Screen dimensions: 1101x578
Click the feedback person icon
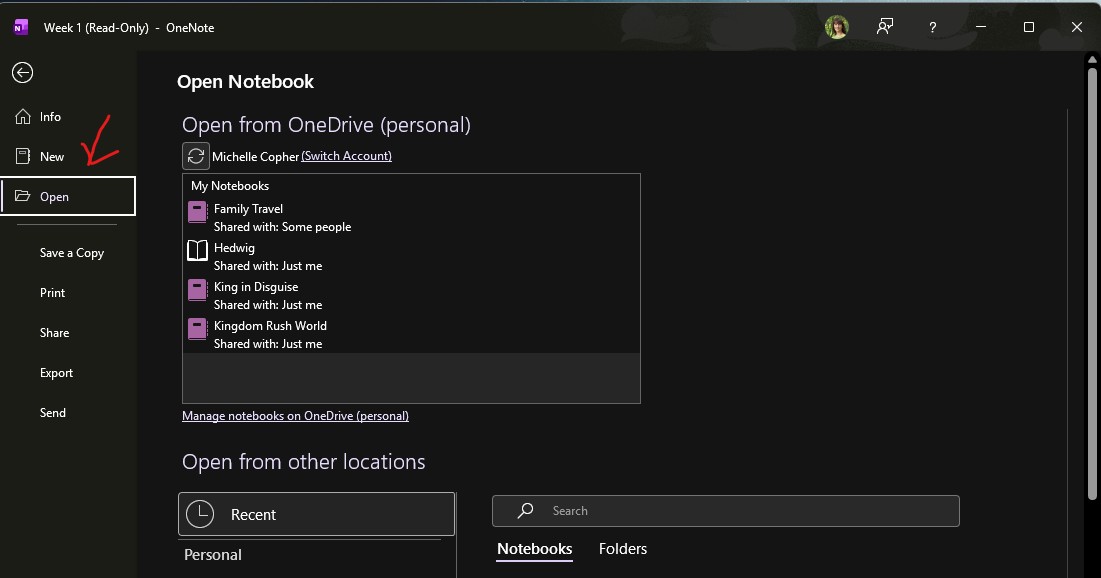[x=885, y=27]
